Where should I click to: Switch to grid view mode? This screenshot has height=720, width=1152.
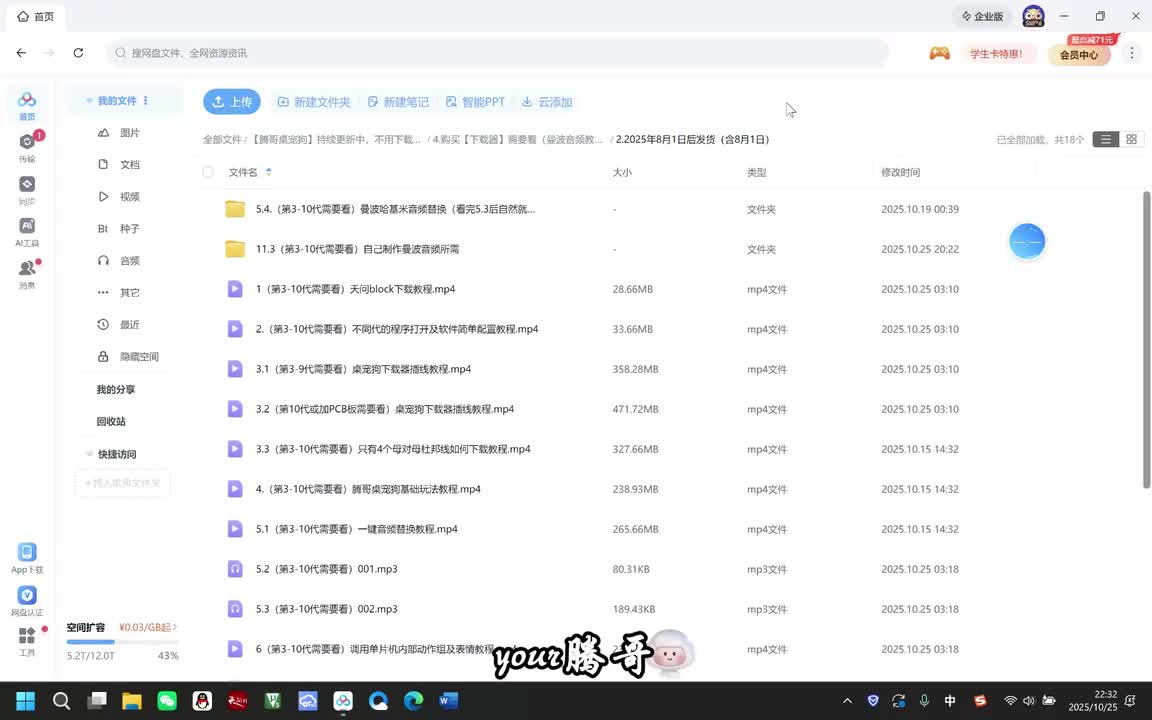click(x=1131, y=140)
